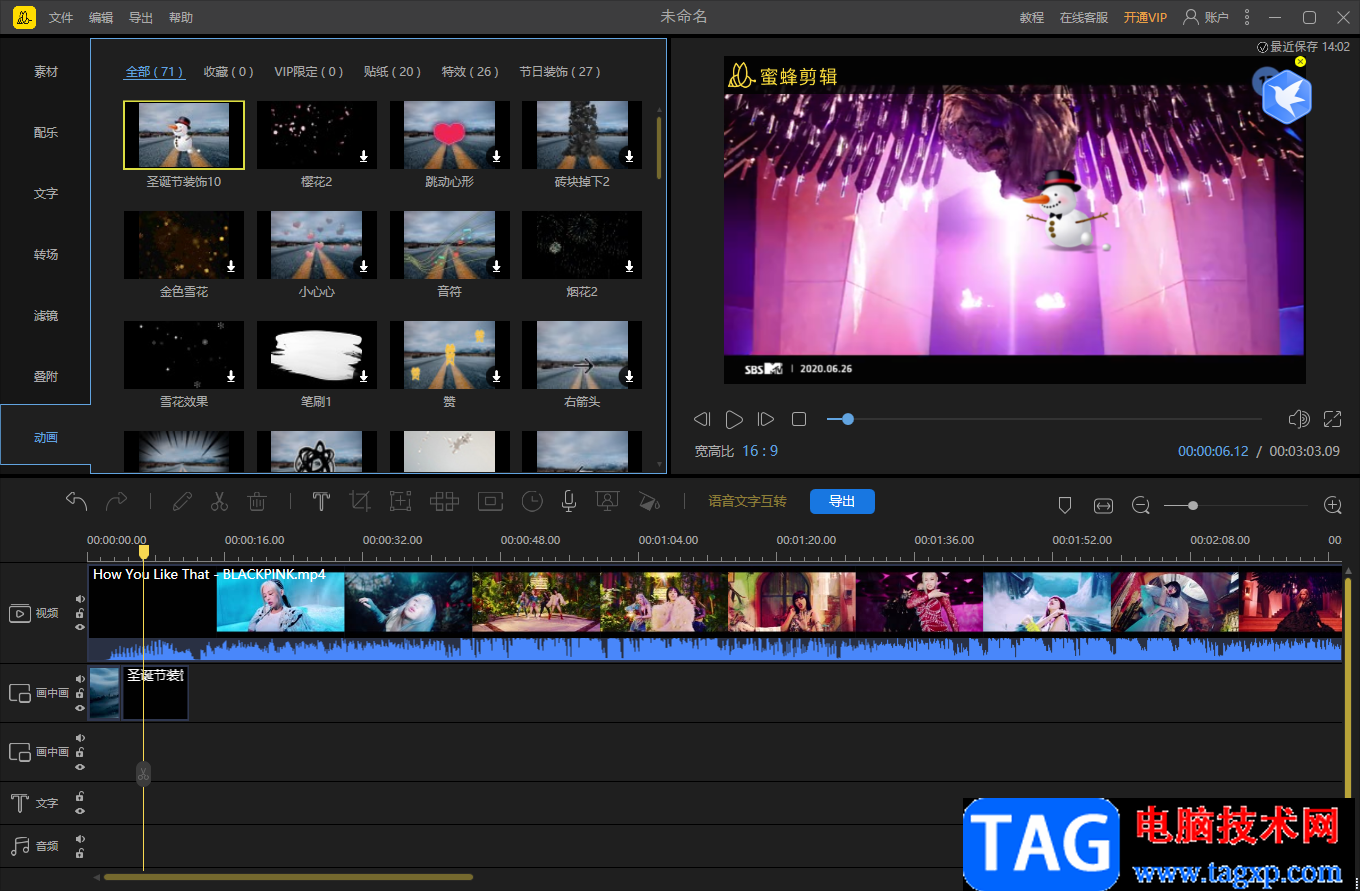Click the freeze frame toolbar icon
The image size is (1360, 891).
pyautogui.click(x=490, y=501)
